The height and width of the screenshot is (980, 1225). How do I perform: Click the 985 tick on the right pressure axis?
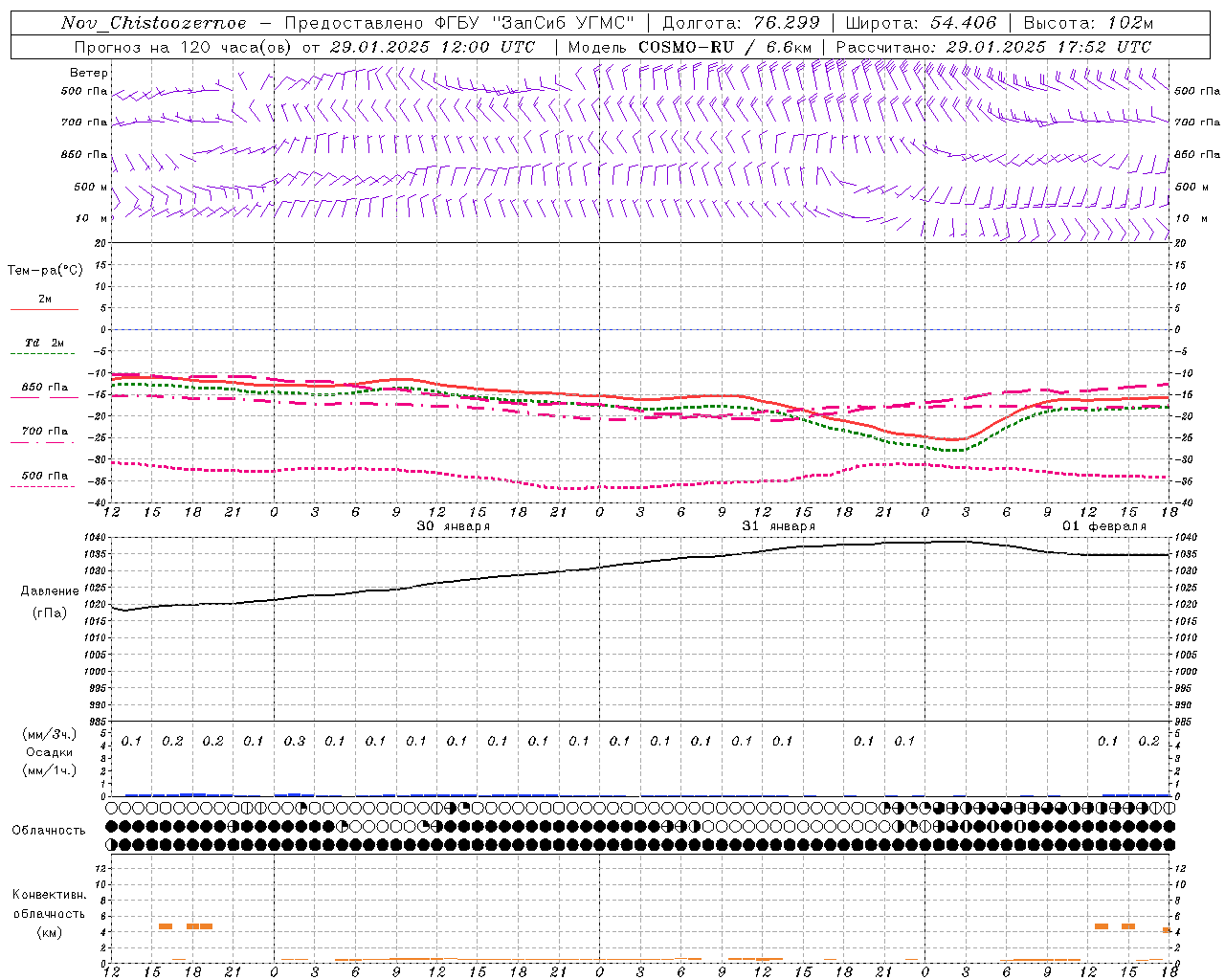1185,721
